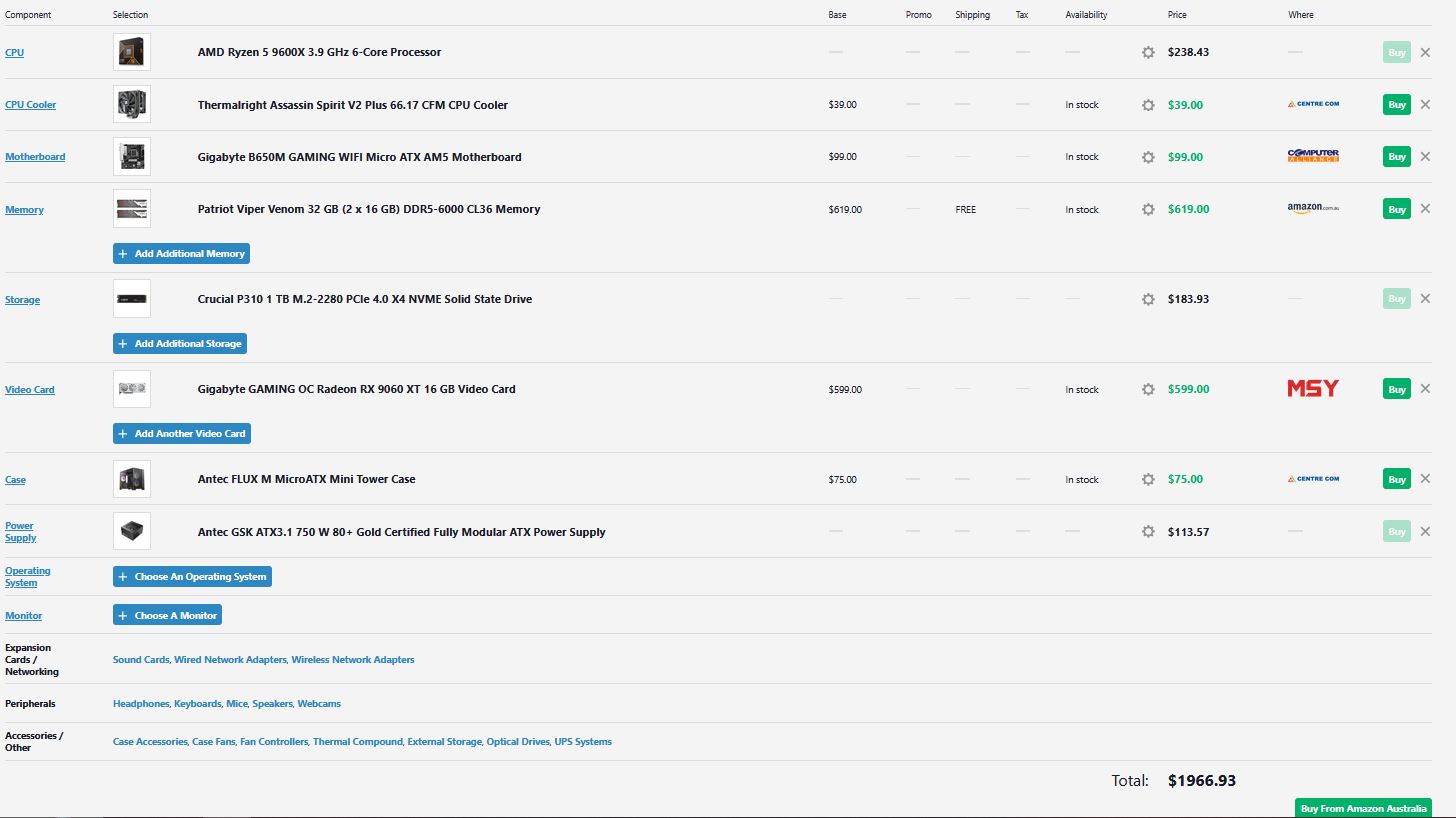Image resolution: width=1456 pixels, height=818 pixels.
Task: Click the Antec GSK power supply thumbnail
Action: (132, 531)
